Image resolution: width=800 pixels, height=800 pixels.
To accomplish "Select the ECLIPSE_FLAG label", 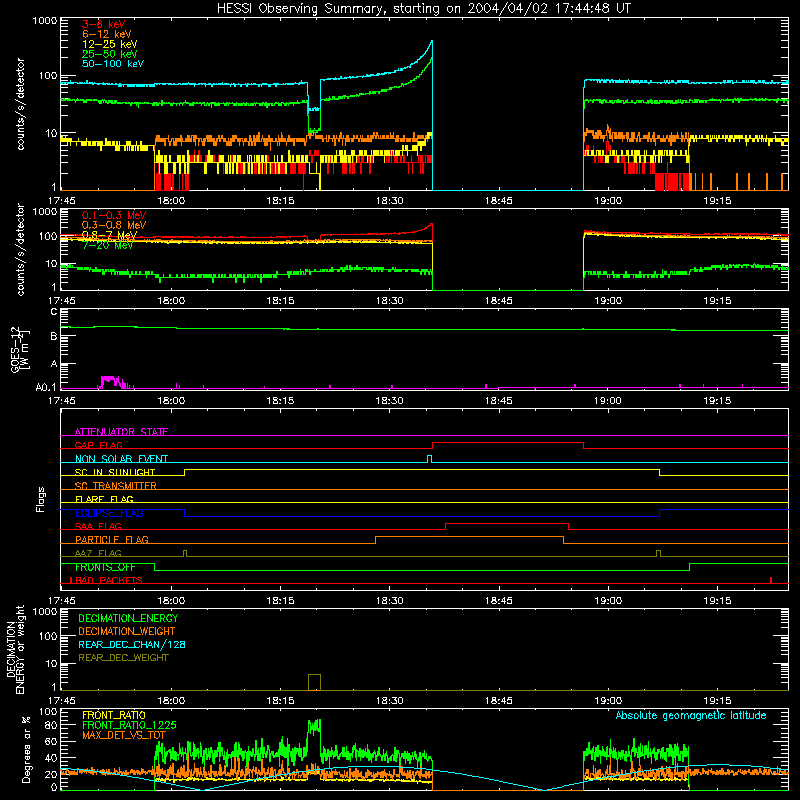I will click(109, 513).
